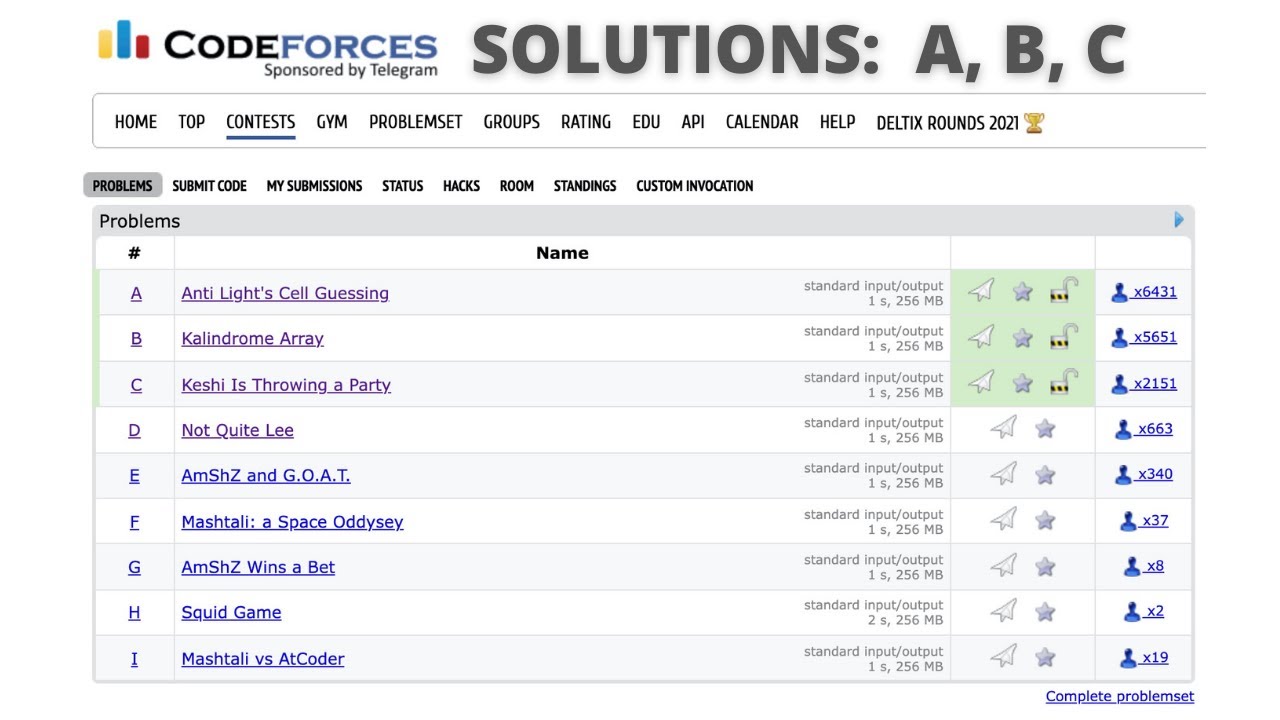Switch to MY SUBMISSIONS tab
This screenshot has height=720, width=1280.
pyautogui.click(x=314, y=186)
